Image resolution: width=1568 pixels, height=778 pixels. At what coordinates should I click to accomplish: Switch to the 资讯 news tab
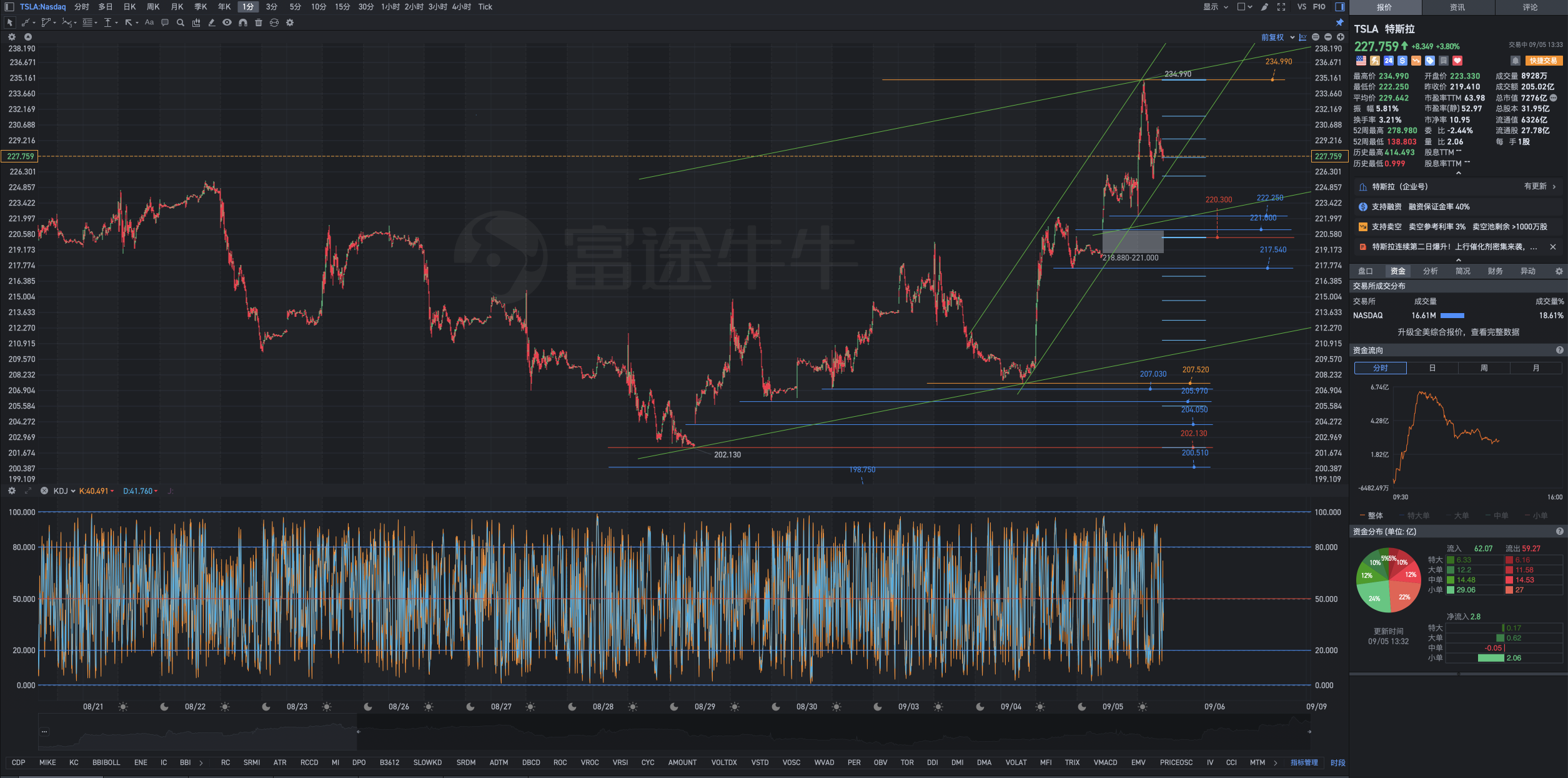click(x=1457, y=7)
